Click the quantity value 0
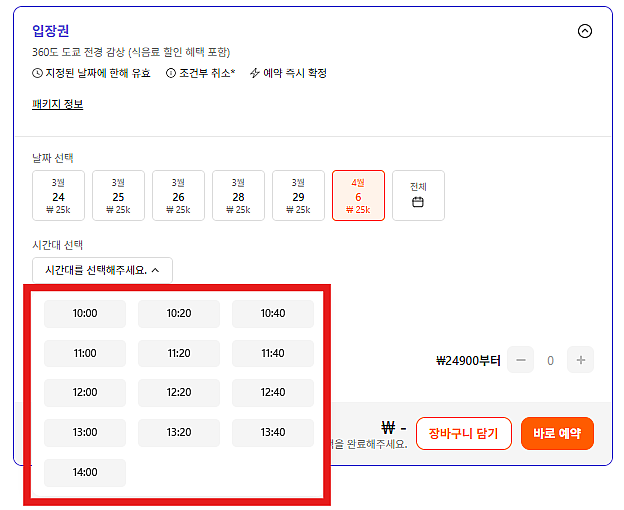624x510 pixels. pyautogui.click(x=550, y=360)
